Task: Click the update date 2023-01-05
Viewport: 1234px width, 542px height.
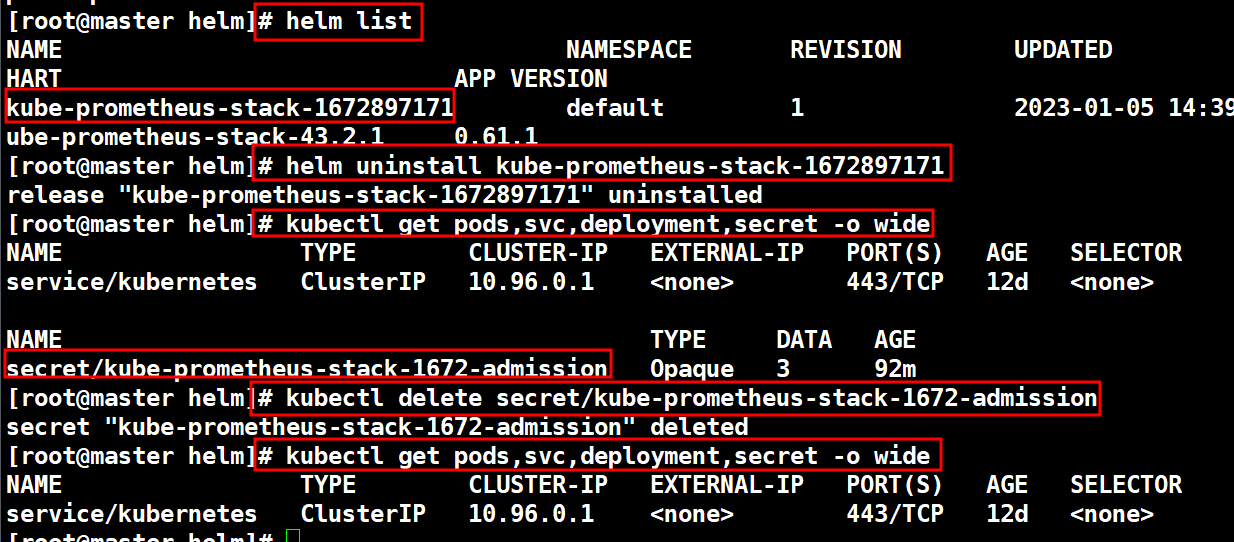Action: tap(1083, 107)
